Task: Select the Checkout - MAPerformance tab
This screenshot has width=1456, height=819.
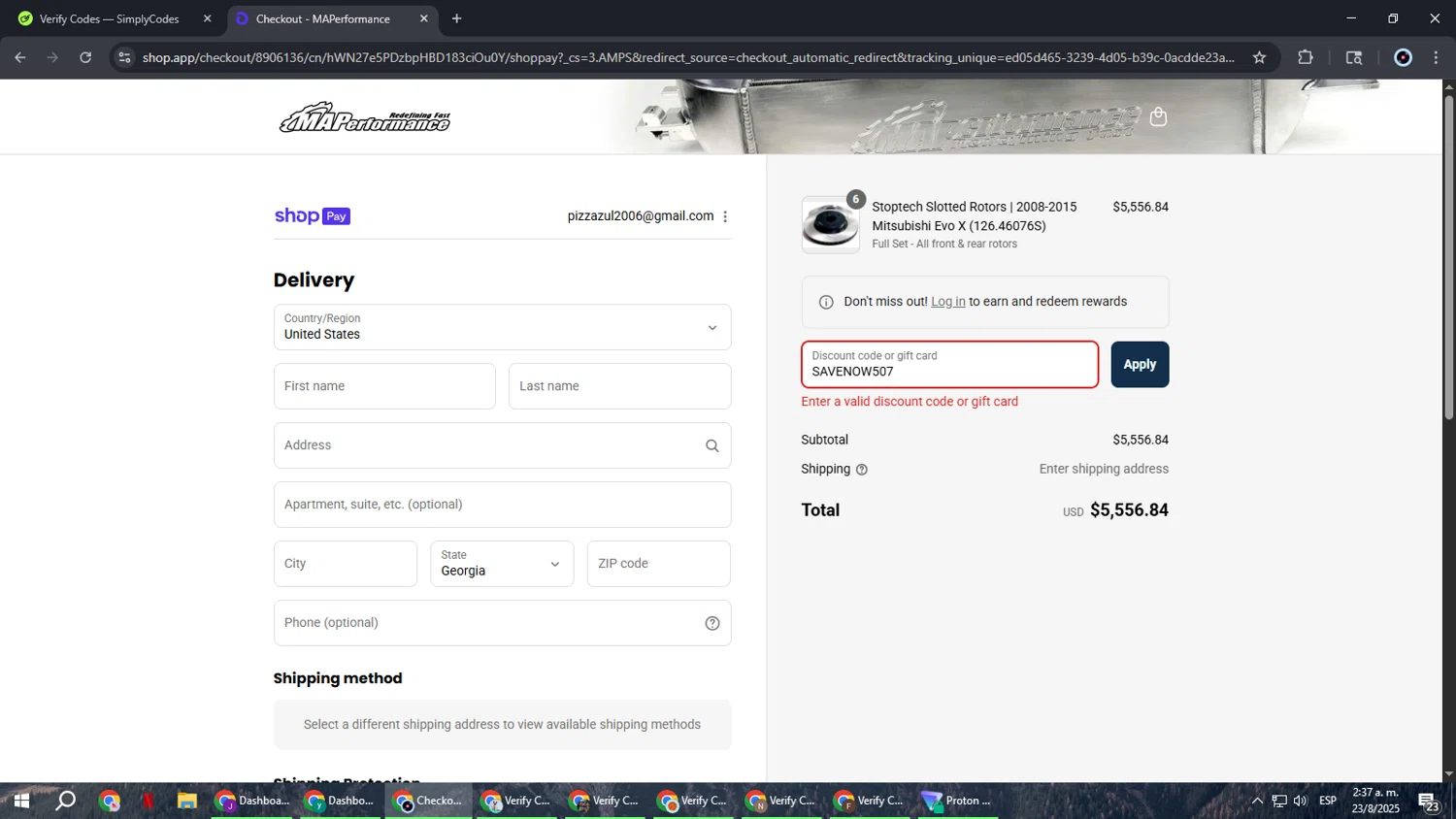Action: click(322, 18)
